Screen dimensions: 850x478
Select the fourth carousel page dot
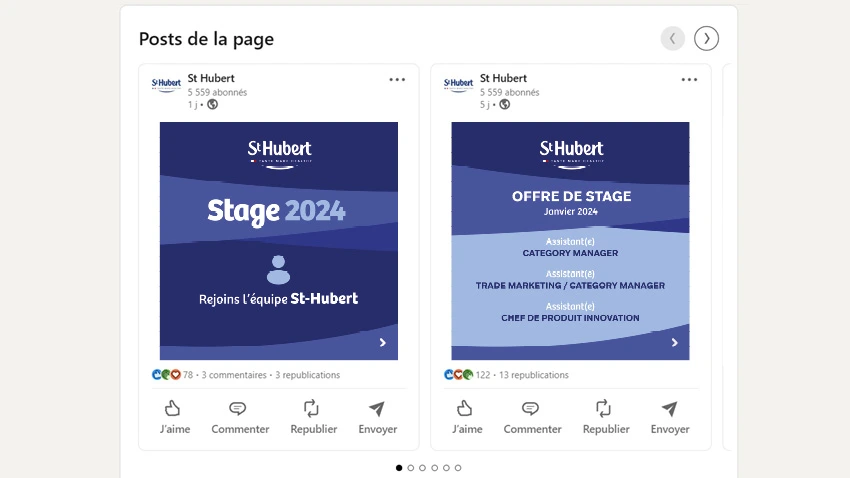coord(434,468)
